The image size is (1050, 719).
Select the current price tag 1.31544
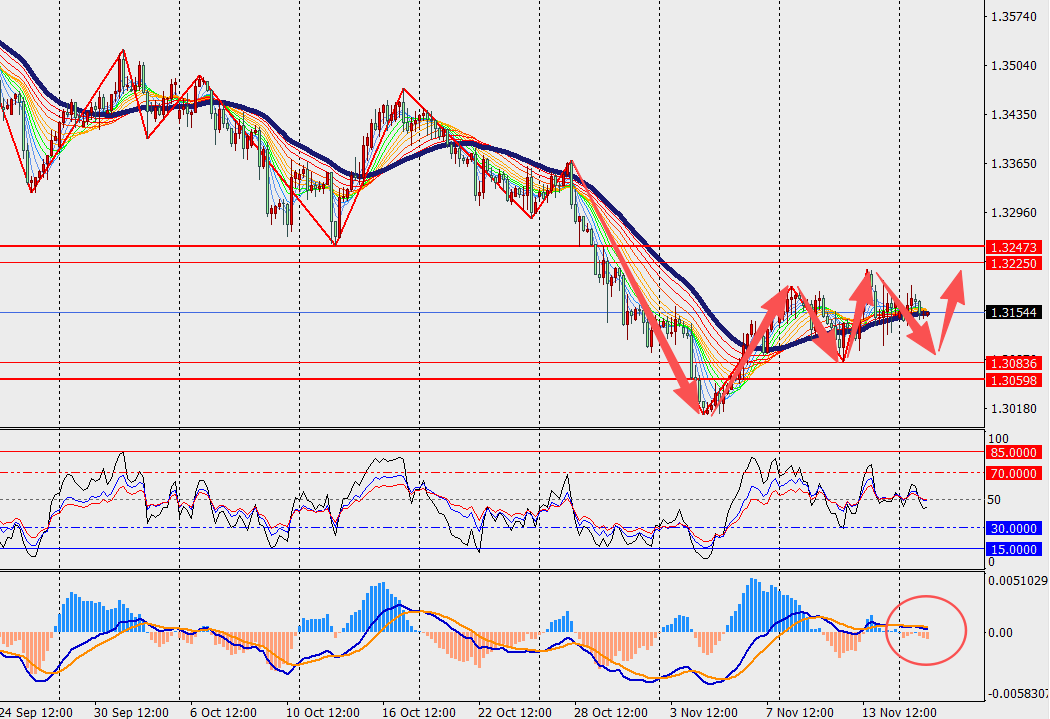pos(1014,313)
